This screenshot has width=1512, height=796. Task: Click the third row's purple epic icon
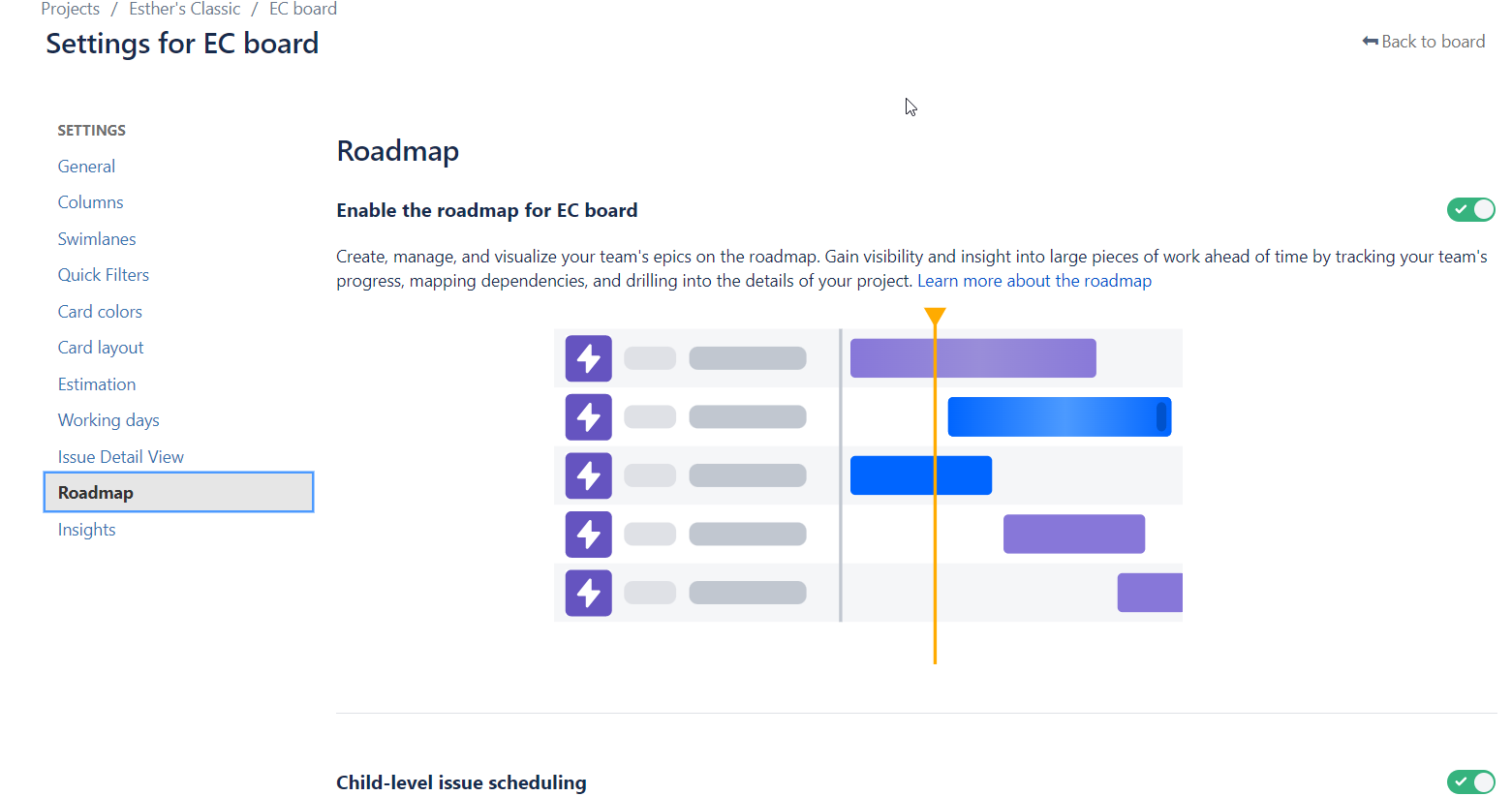click(588, 475)
